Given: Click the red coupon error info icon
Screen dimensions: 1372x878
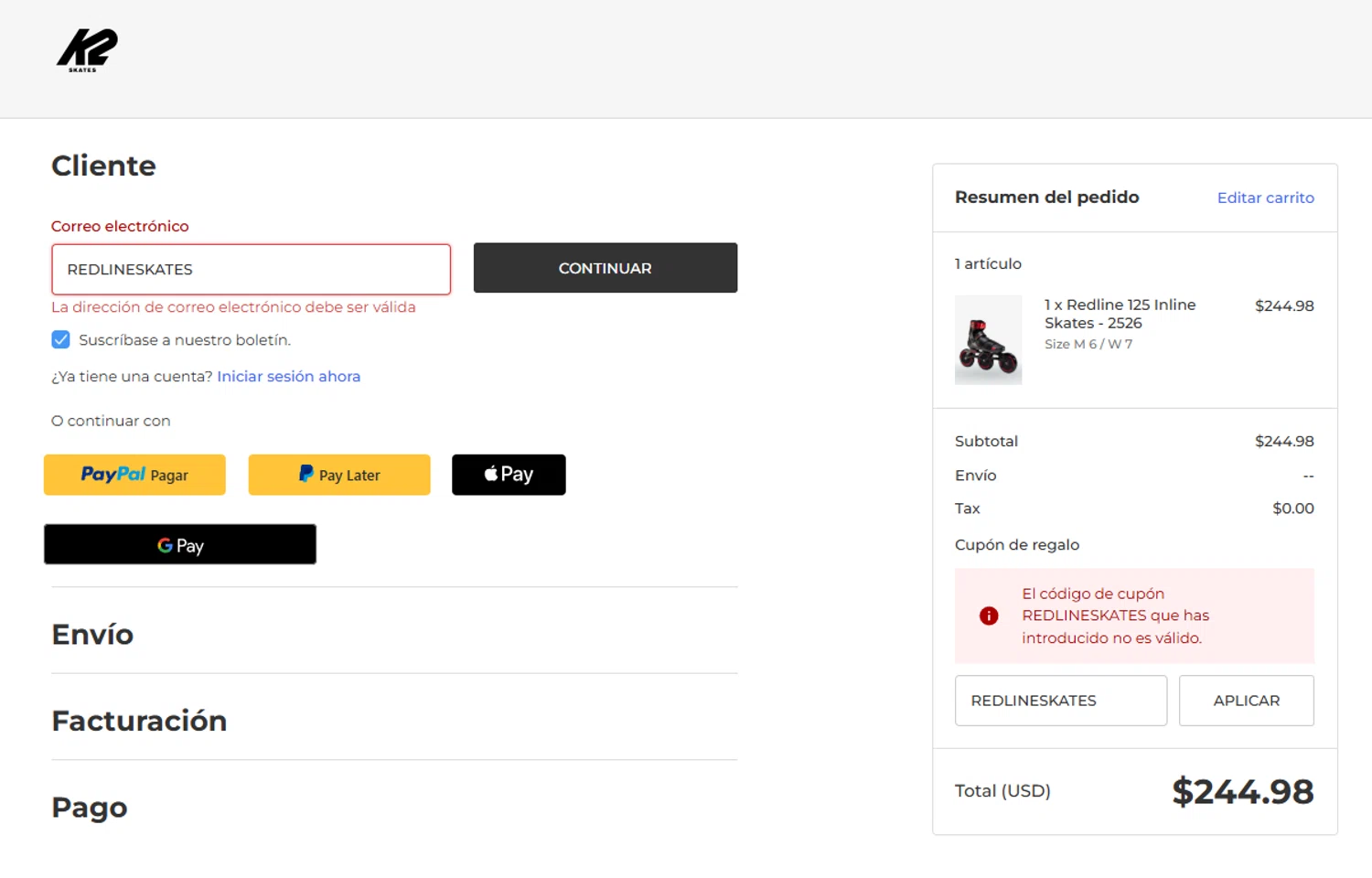Looking at the screenshot, I should tap(989, 616).
